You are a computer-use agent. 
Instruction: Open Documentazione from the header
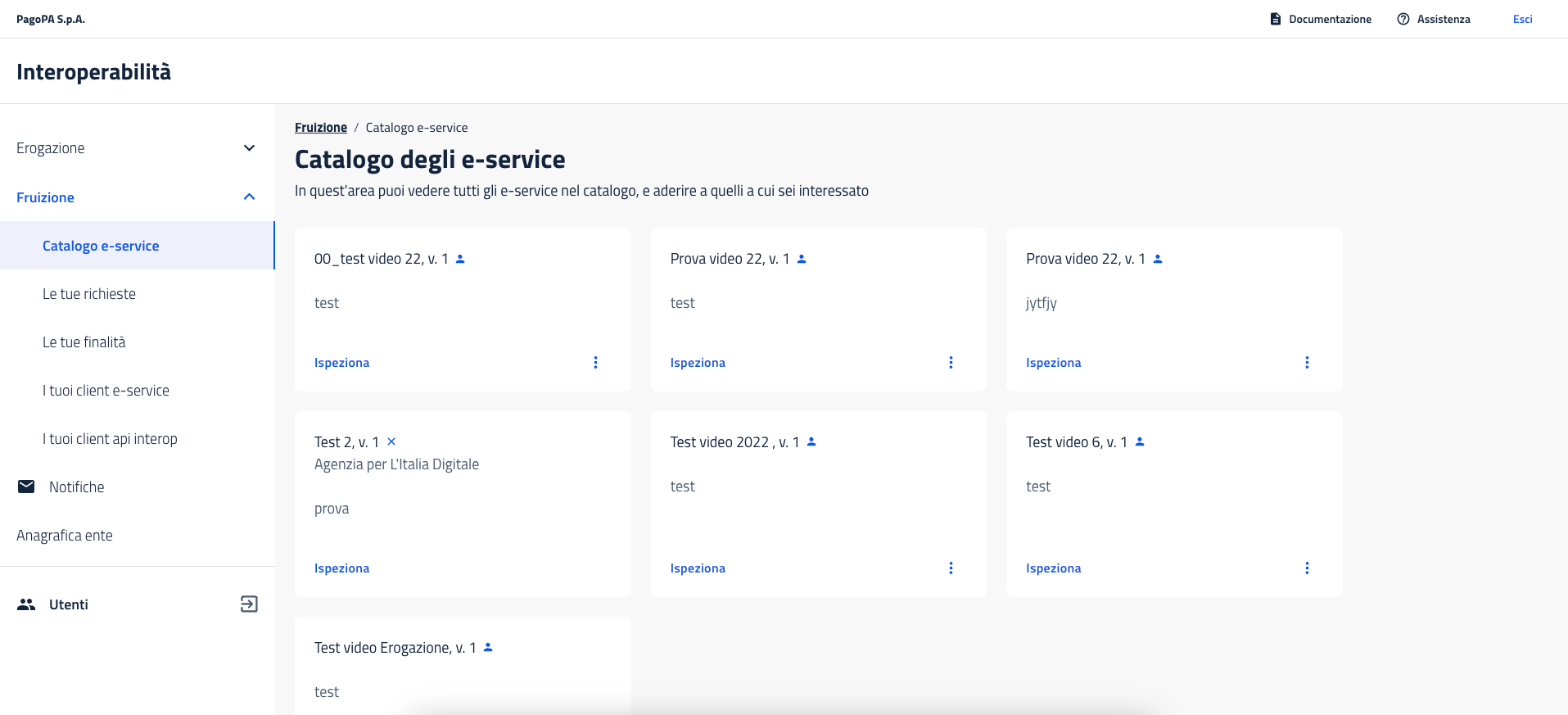(x=1320, y=19)
